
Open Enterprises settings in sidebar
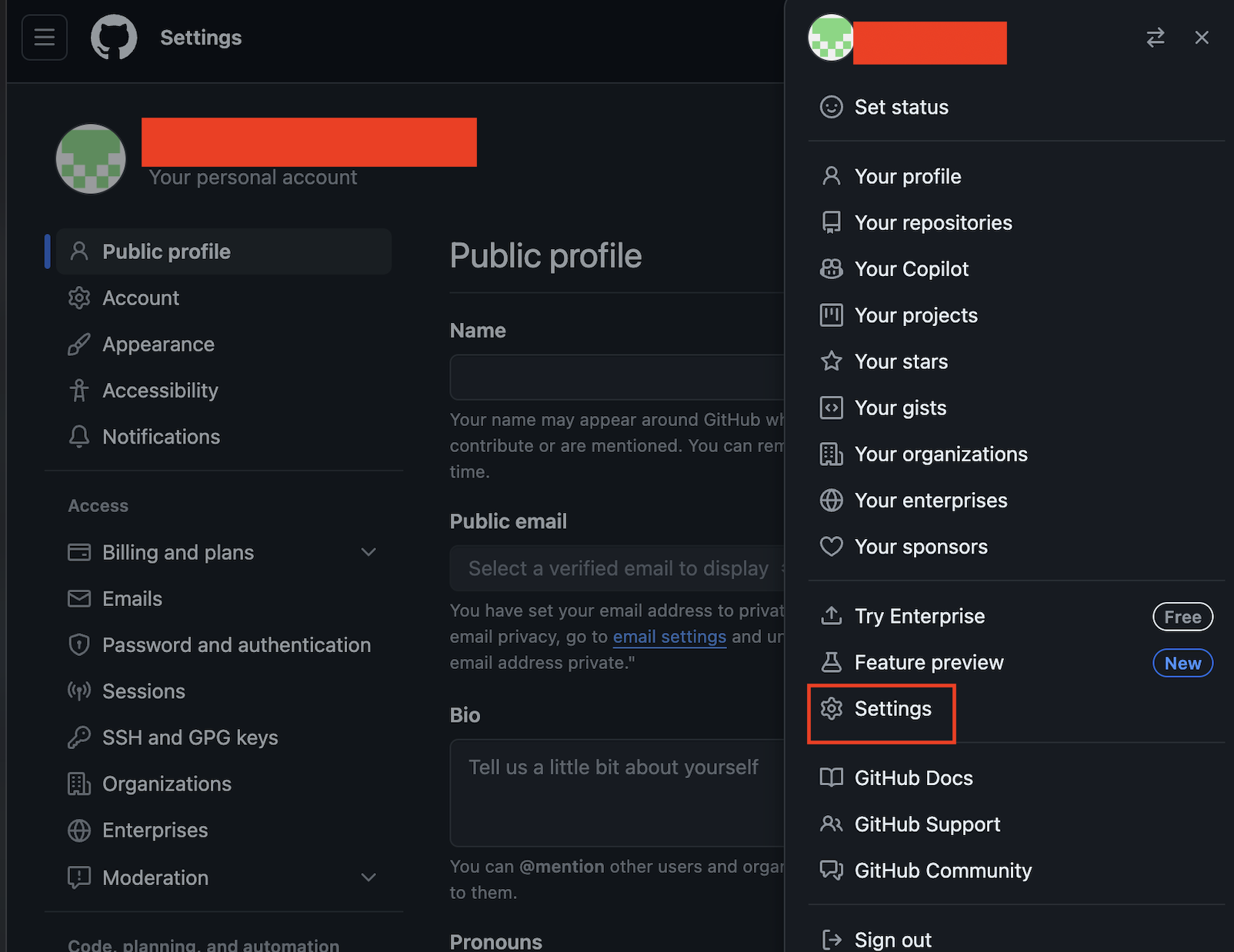tap(224, 830)
